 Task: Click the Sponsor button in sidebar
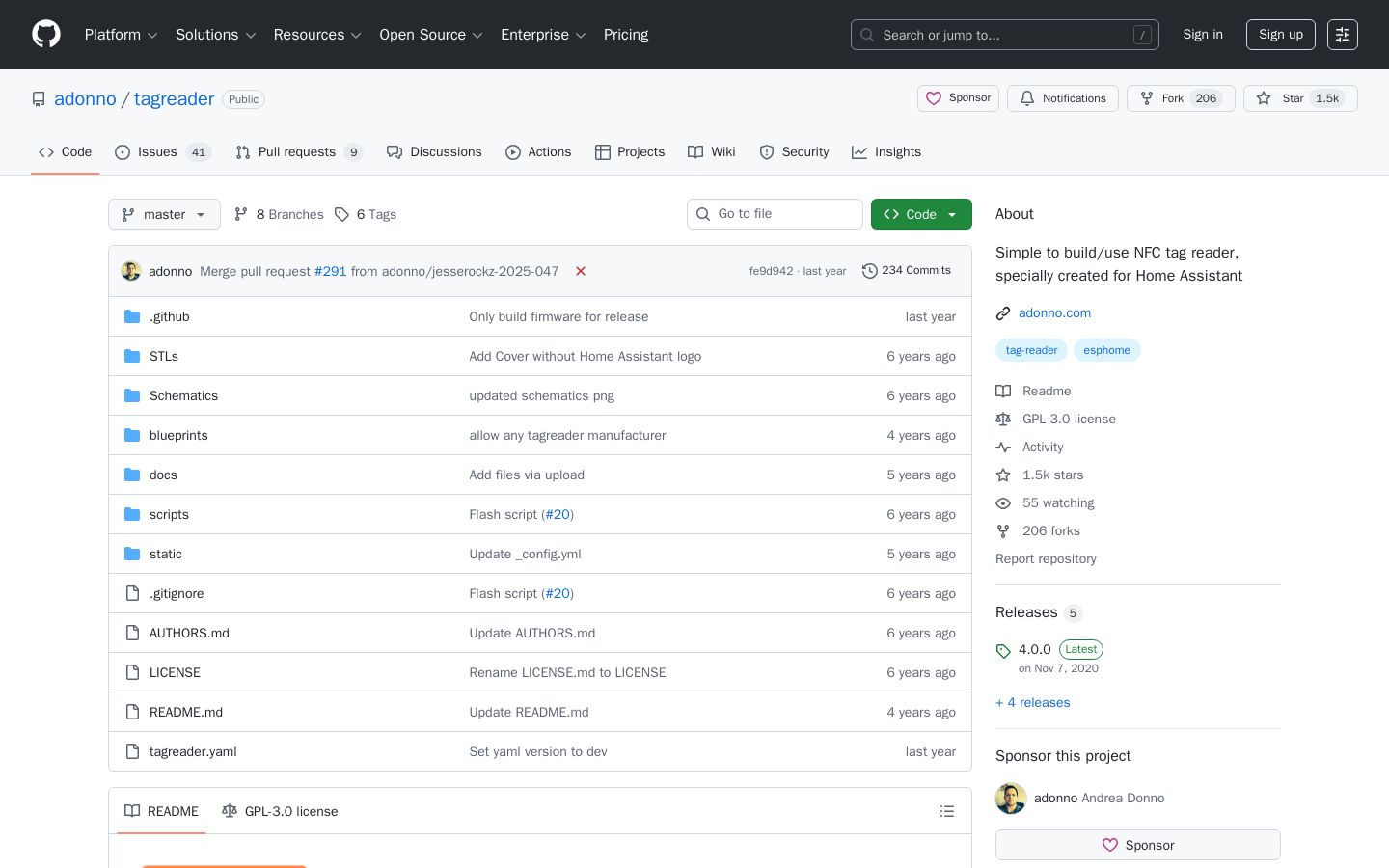point(1138,845)
